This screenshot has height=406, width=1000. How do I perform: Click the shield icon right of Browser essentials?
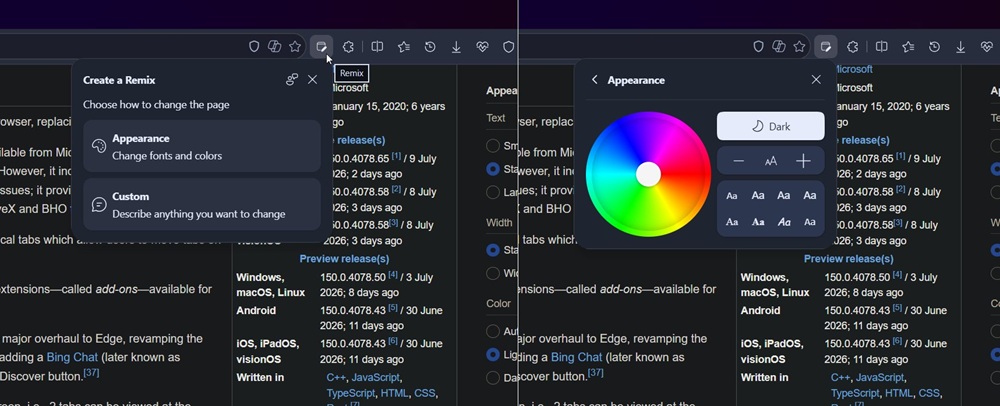(508, 47)
